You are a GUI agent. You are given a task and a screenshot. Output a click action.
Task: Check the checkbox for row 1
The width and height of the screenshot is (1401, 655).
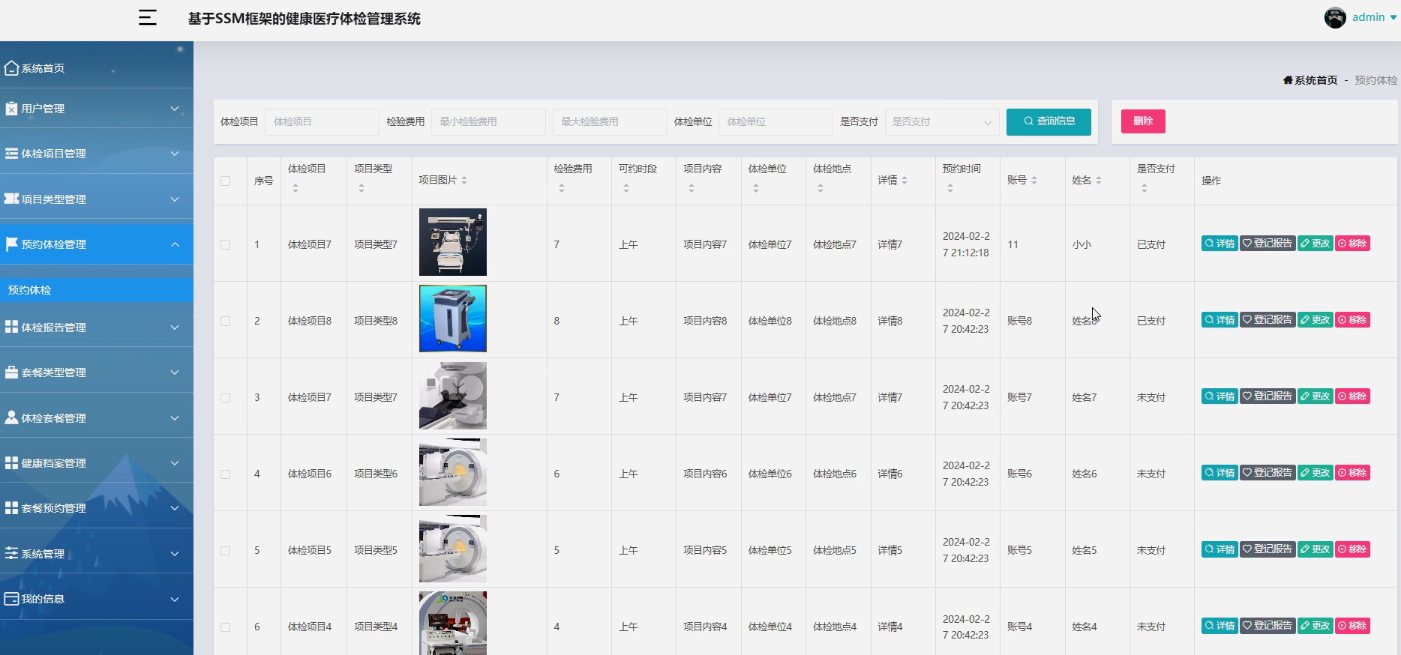[225, 244]
